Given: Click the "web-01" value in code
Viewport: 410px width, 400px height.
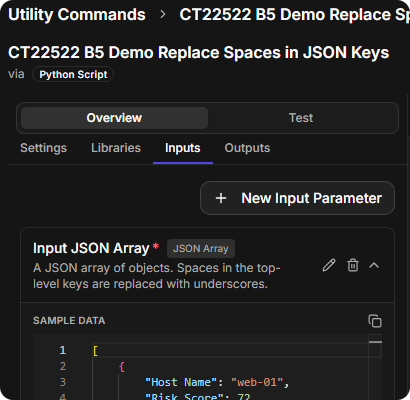Looking at the screenshot, I should 257,382.
